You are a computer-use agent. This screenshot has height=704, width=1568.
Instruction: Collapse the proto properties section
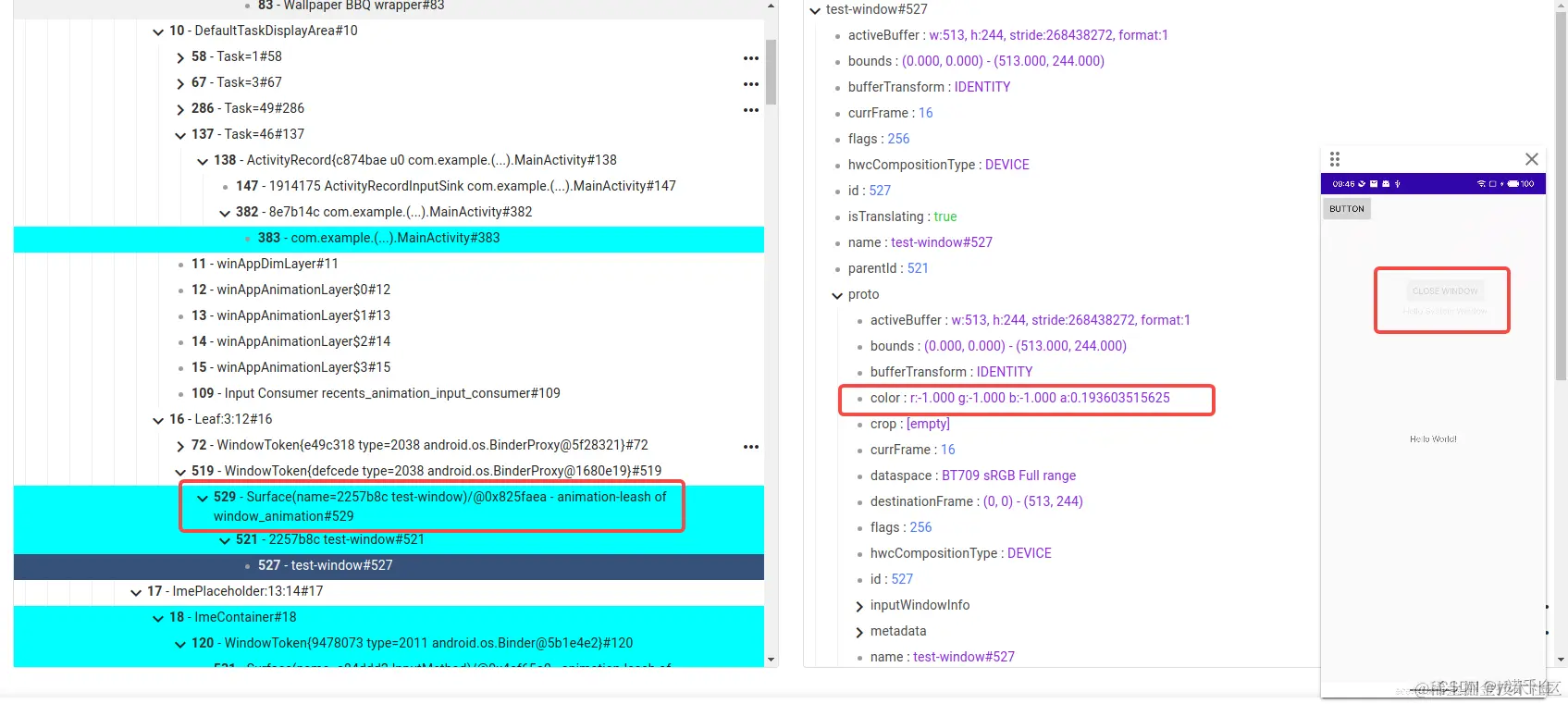[x=837, y=295]
